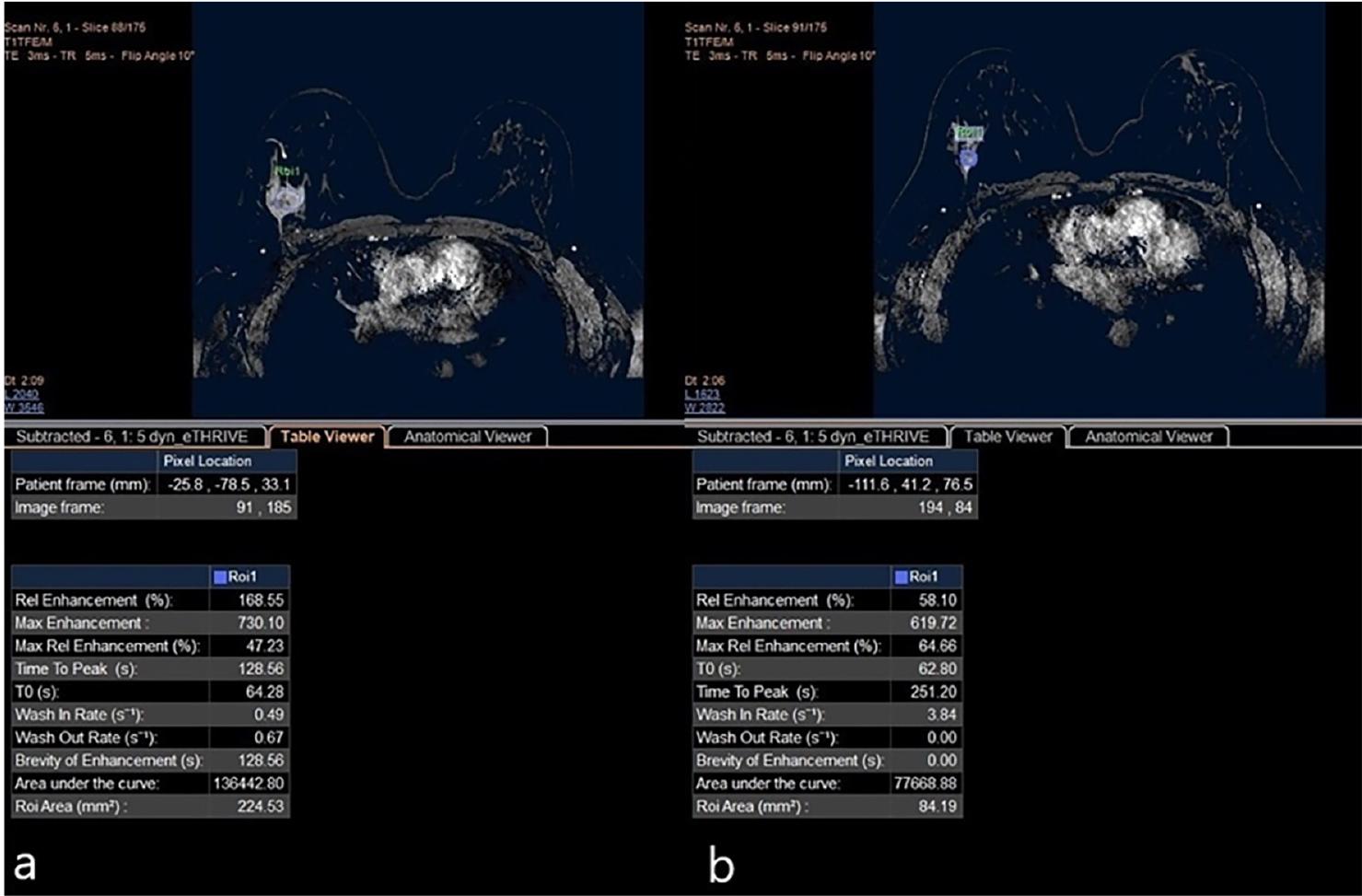Click the Rel Enhancement value 58.10
1362x896 pixels.
pos(937,599)
